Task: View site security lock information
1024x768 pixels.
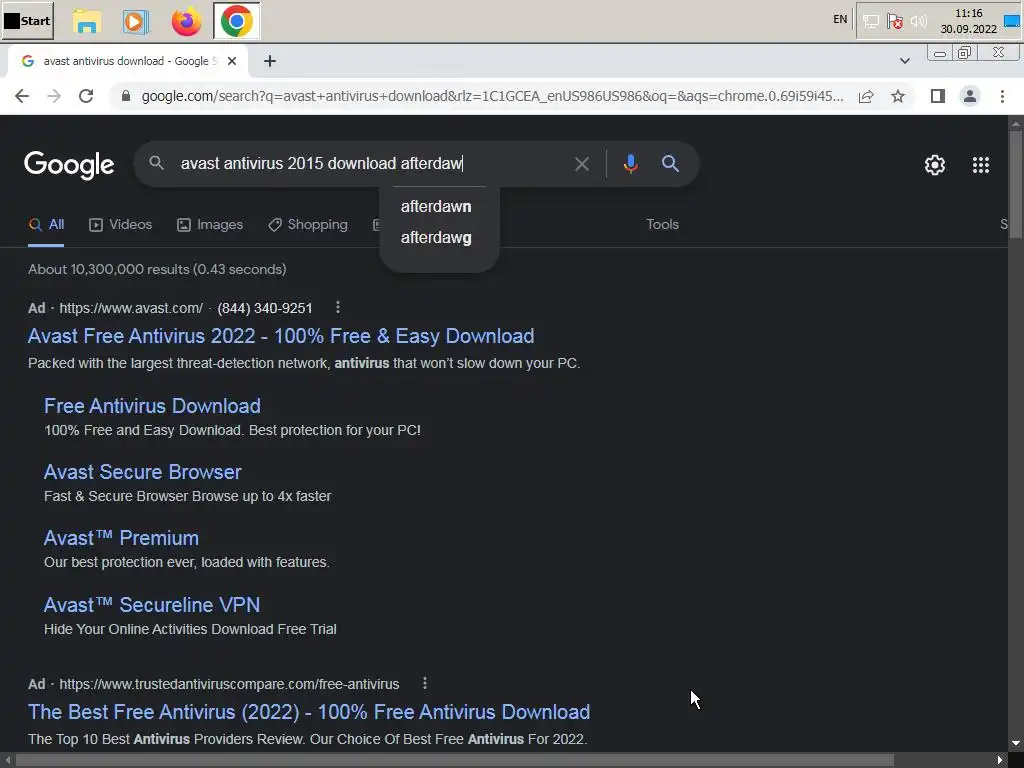Action: click(x=126, y=96)
